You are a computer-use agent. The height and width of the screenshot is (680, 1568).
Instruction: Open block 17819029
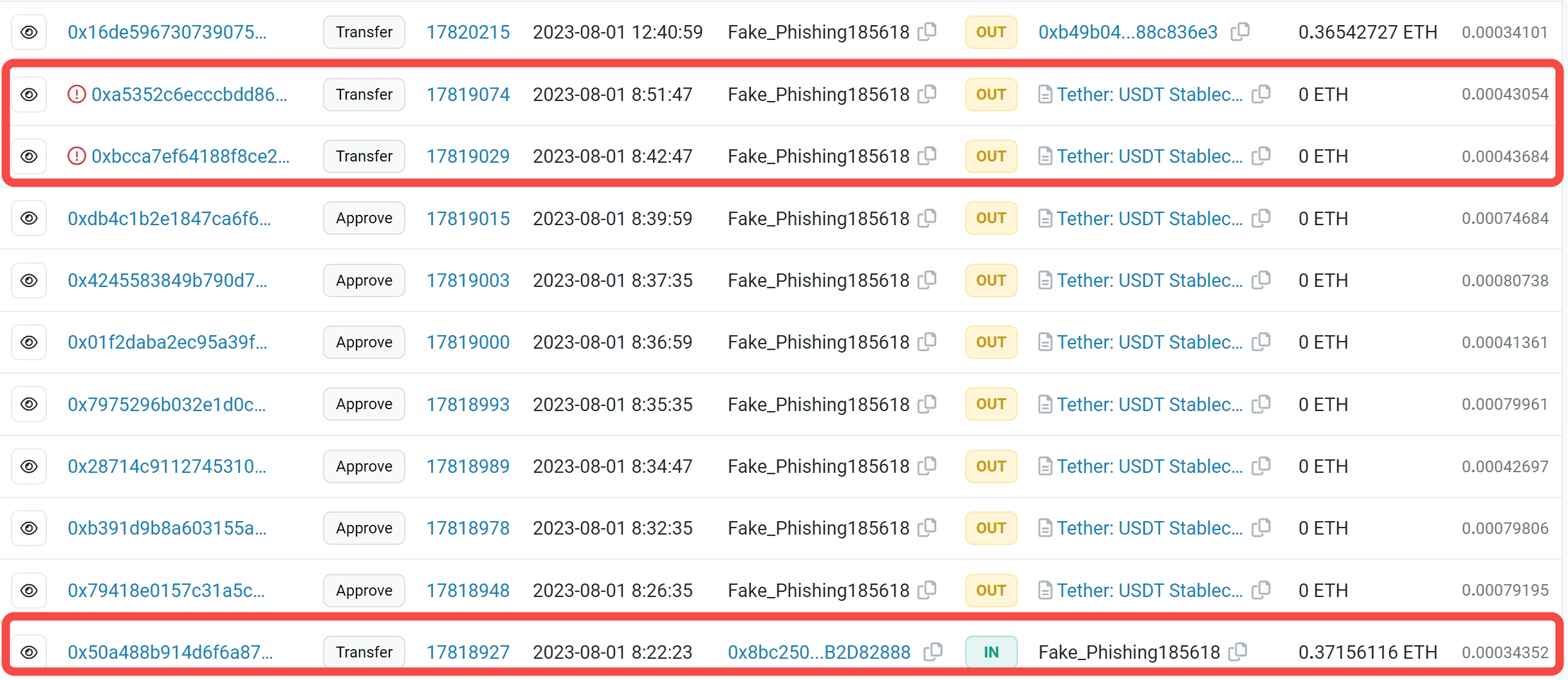pos(468,156)
